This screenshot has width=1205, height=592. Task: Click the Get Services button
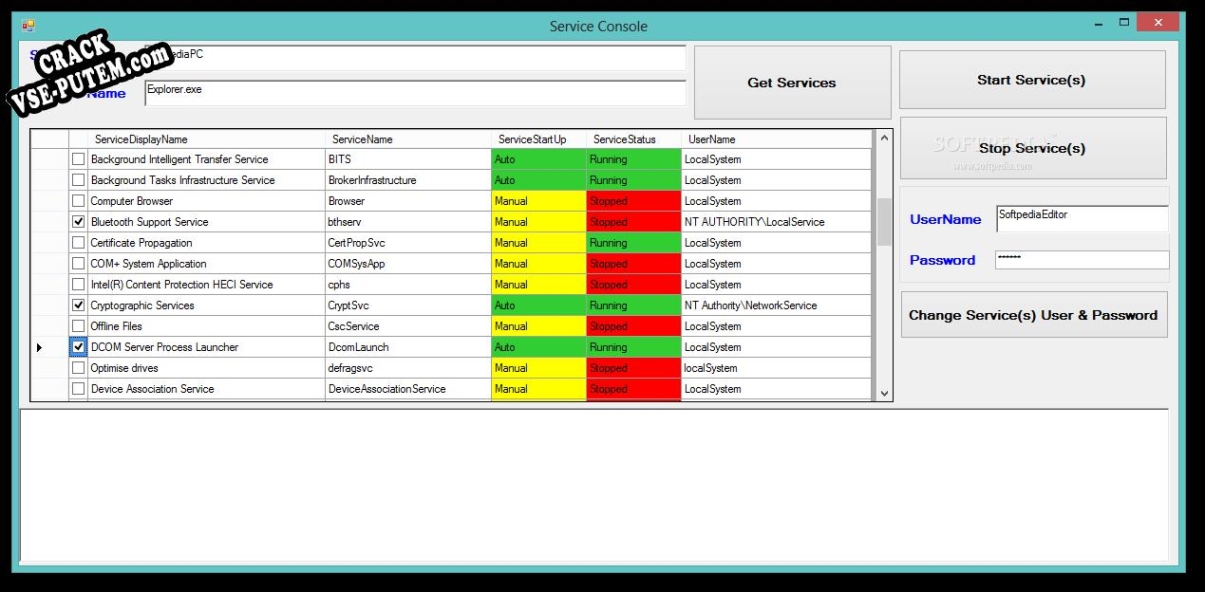792,83
